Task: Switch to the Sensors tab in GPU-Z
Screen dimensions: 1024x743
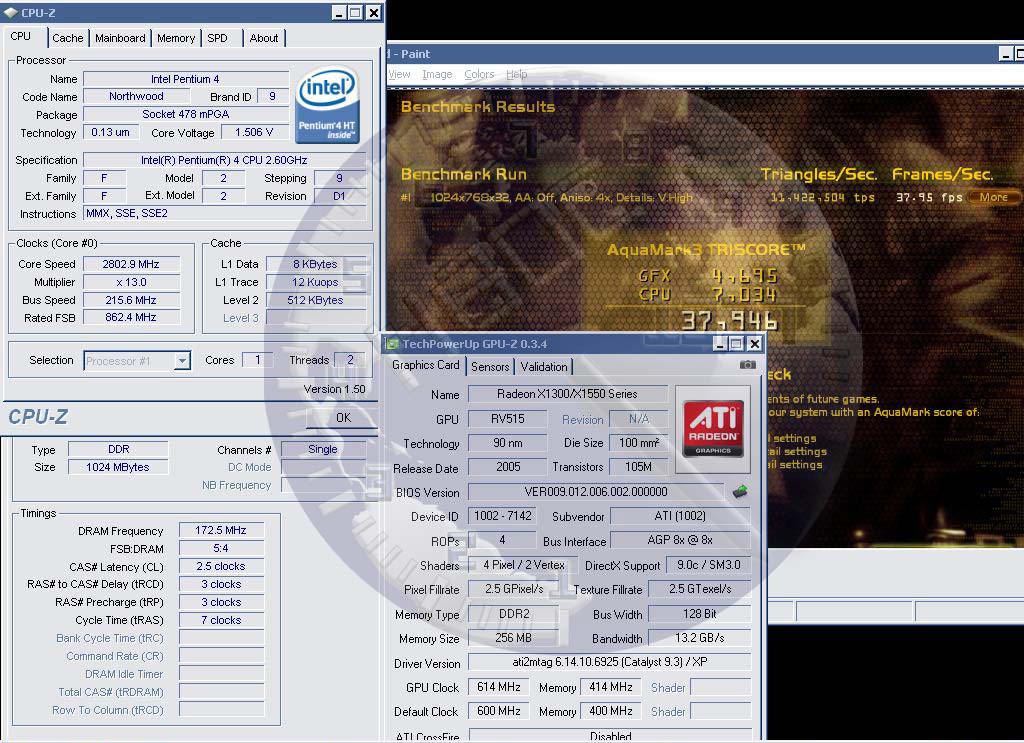Action: tap(490, 366)
